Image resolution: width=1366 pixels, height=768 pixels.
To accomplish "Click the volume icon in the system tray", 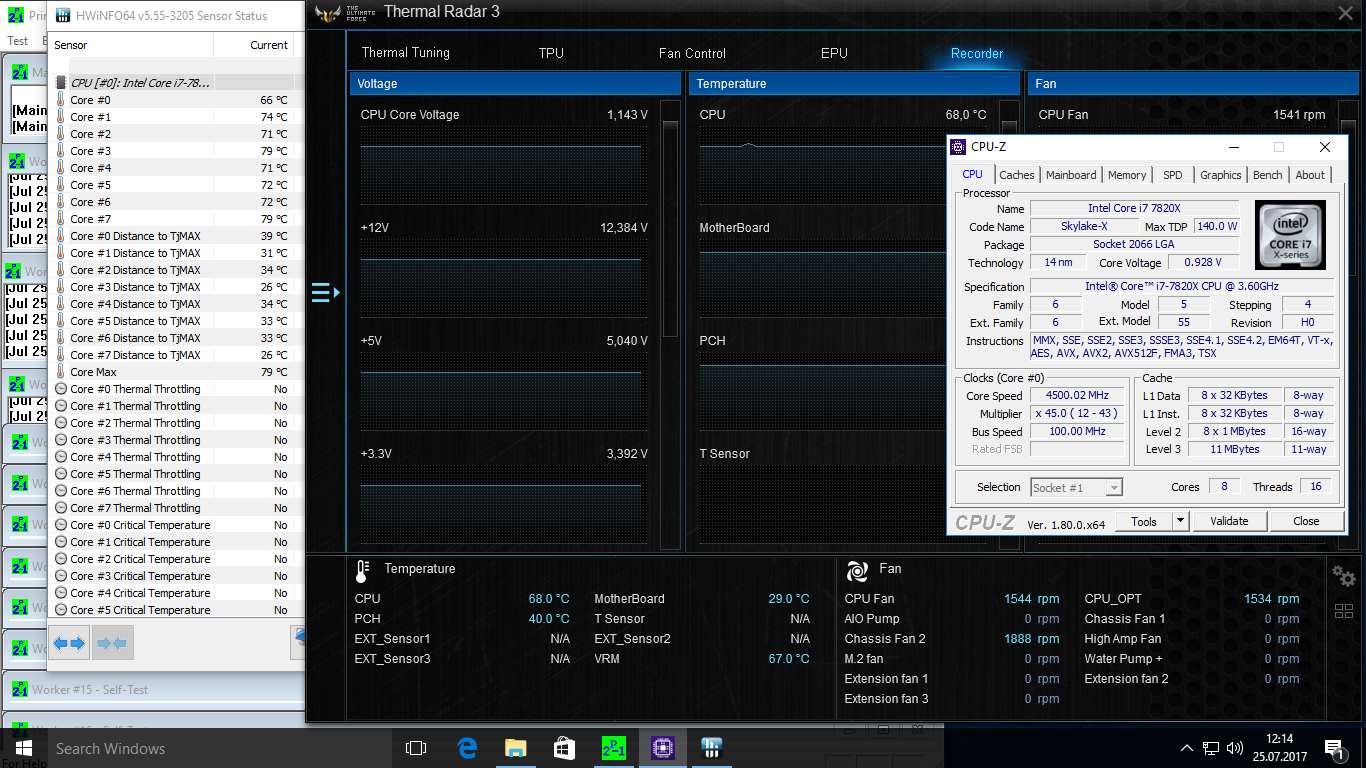I will 1233,748.
